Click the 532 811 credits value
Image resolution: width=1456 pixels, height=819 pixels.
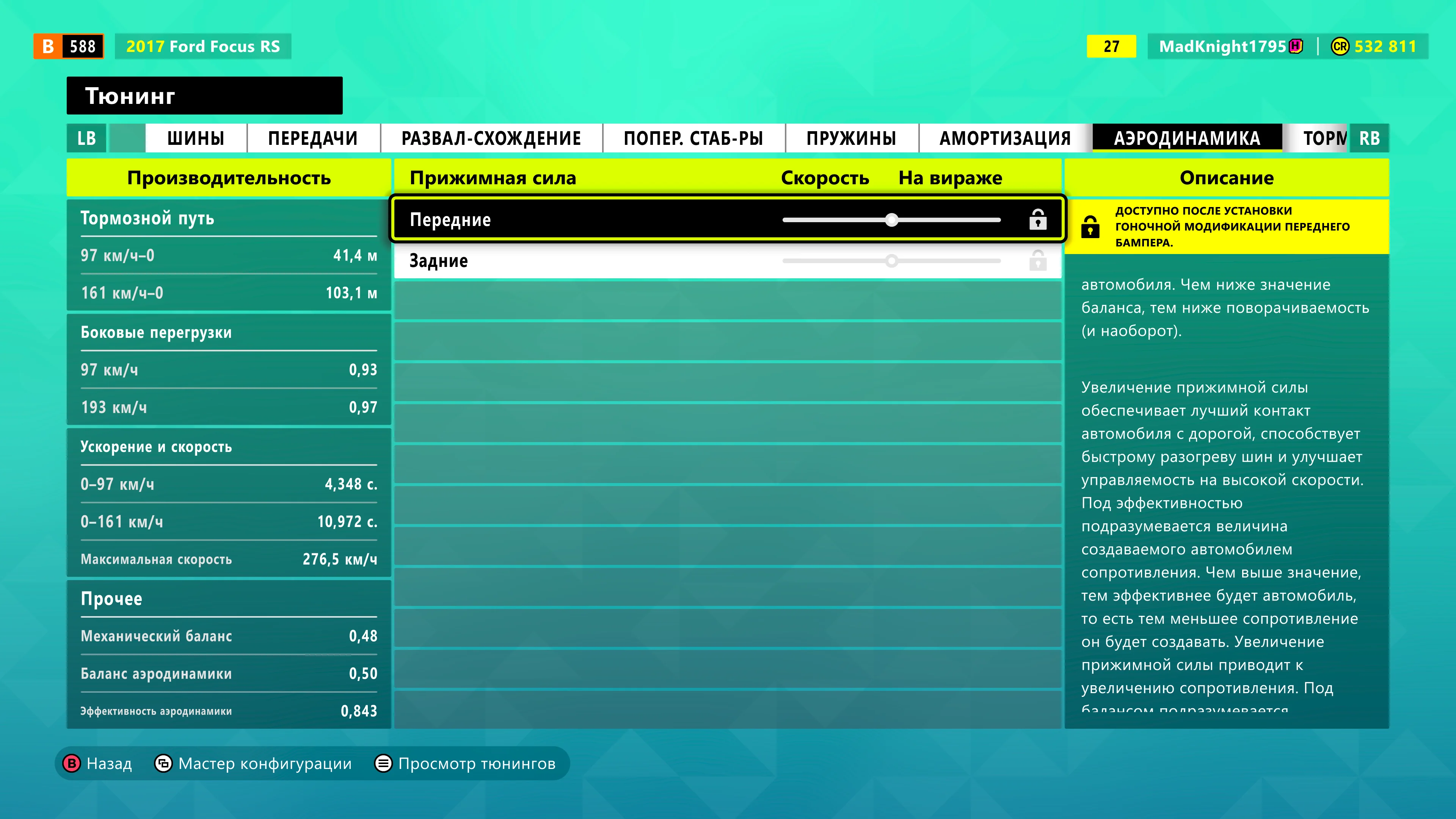(1385, 46)
